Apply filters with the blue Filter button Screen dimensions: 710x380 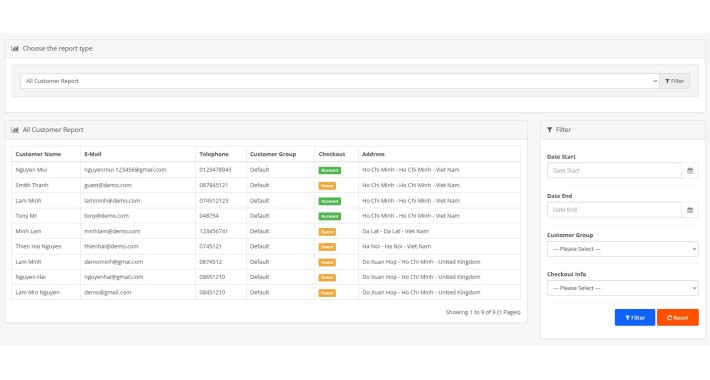635,317
